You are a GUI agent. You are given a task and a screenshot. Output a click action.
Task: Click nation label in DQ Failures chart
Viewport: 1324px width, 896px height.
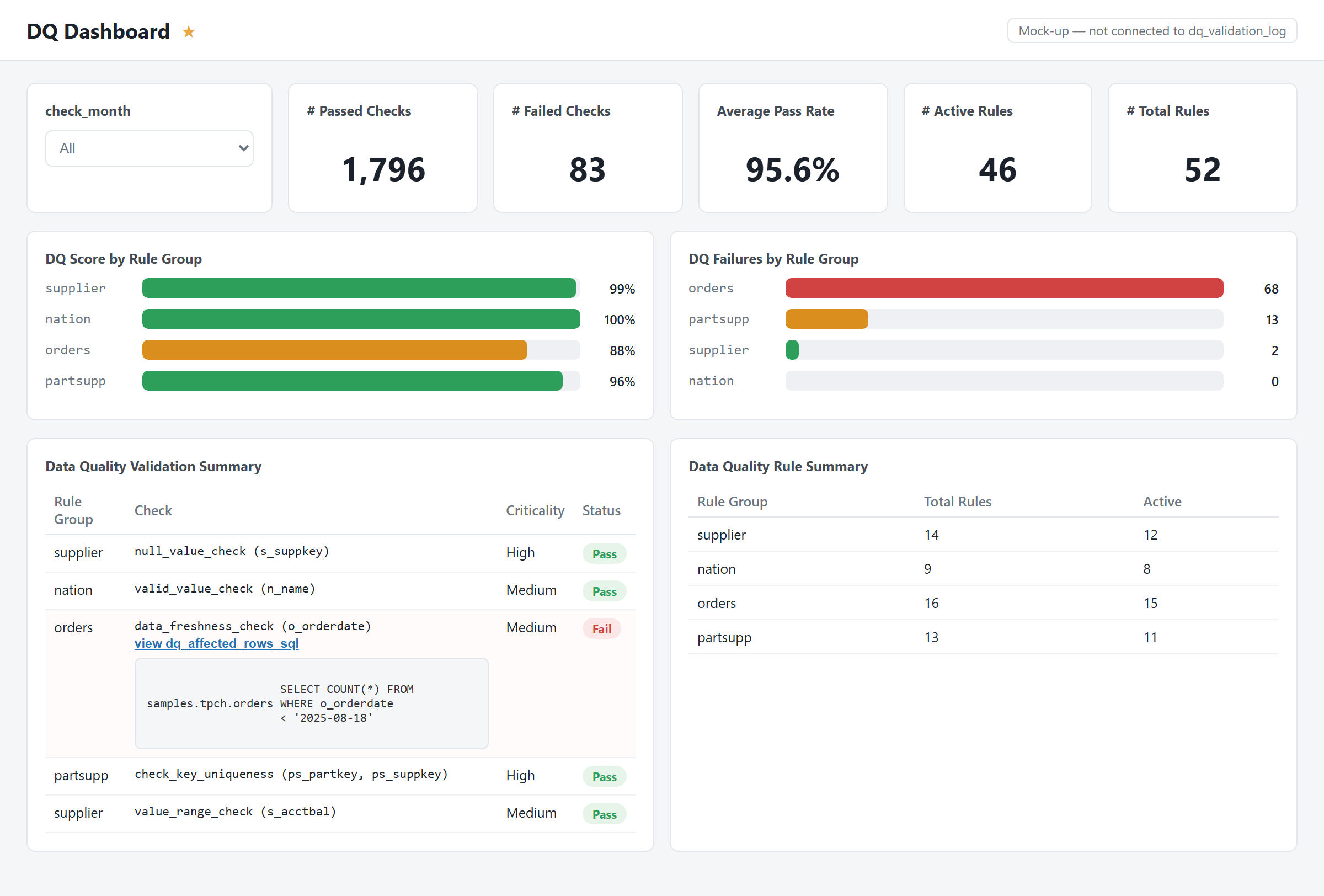tap(711, 381)
